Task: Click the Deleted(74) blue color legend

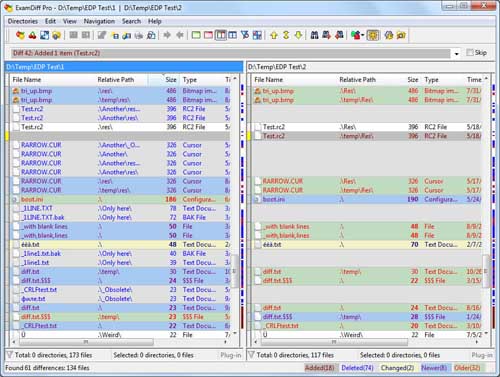Action: tap(357, 368)
